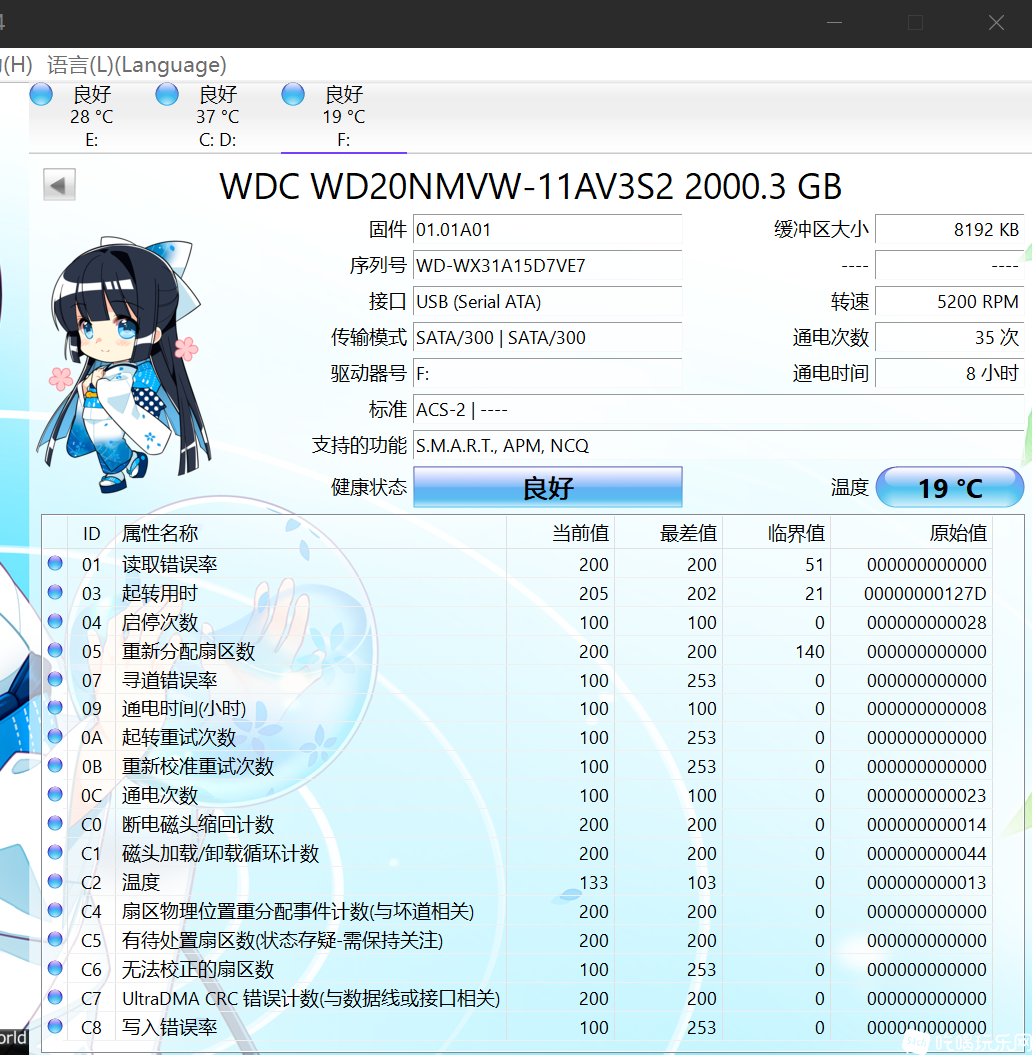Screen dimensions: 1032x1055
Task: Click raw value 0000000127D
Action: click(x=925, y=594)
